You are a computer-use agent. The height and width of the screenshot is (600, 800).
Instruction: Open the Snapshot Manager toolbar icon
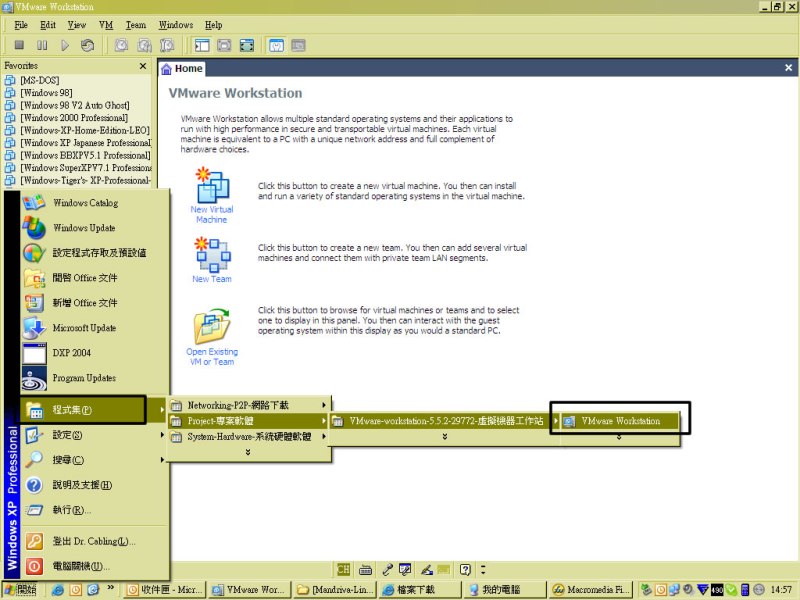point(167,45)
